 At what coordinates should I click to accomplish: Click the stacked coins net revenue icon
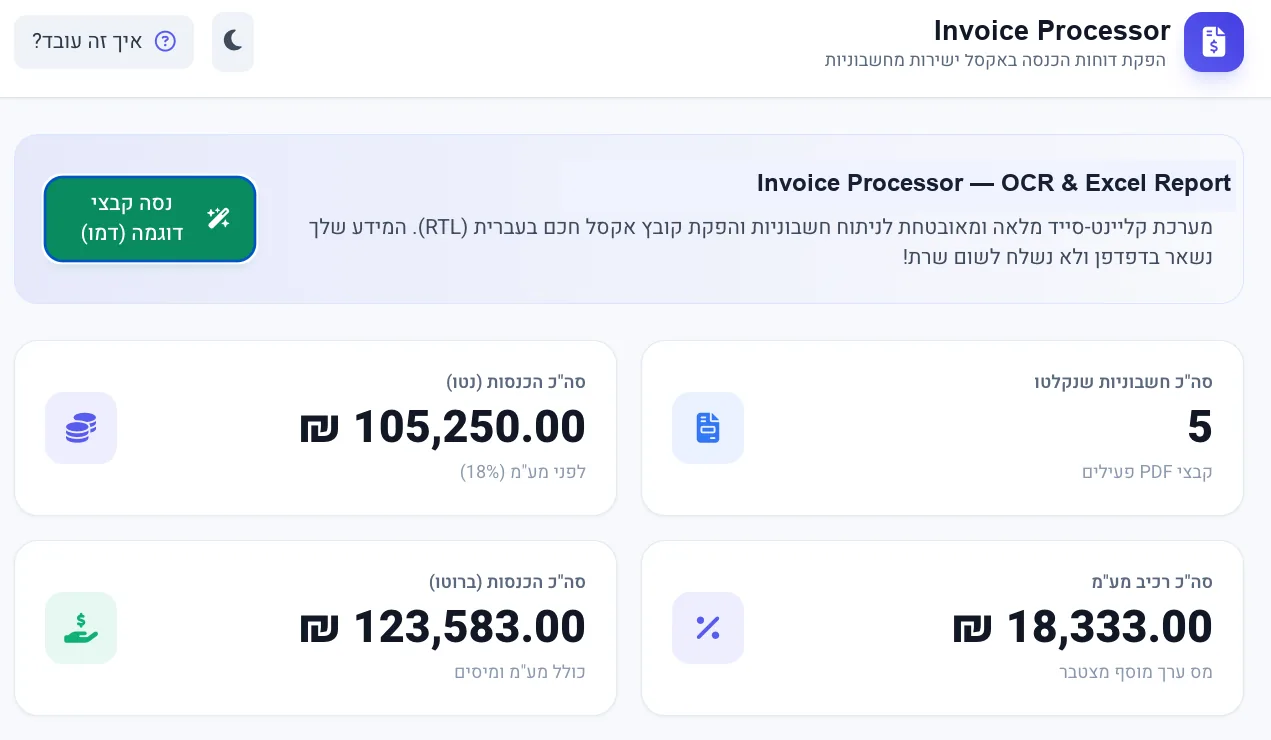click(81, 428)
